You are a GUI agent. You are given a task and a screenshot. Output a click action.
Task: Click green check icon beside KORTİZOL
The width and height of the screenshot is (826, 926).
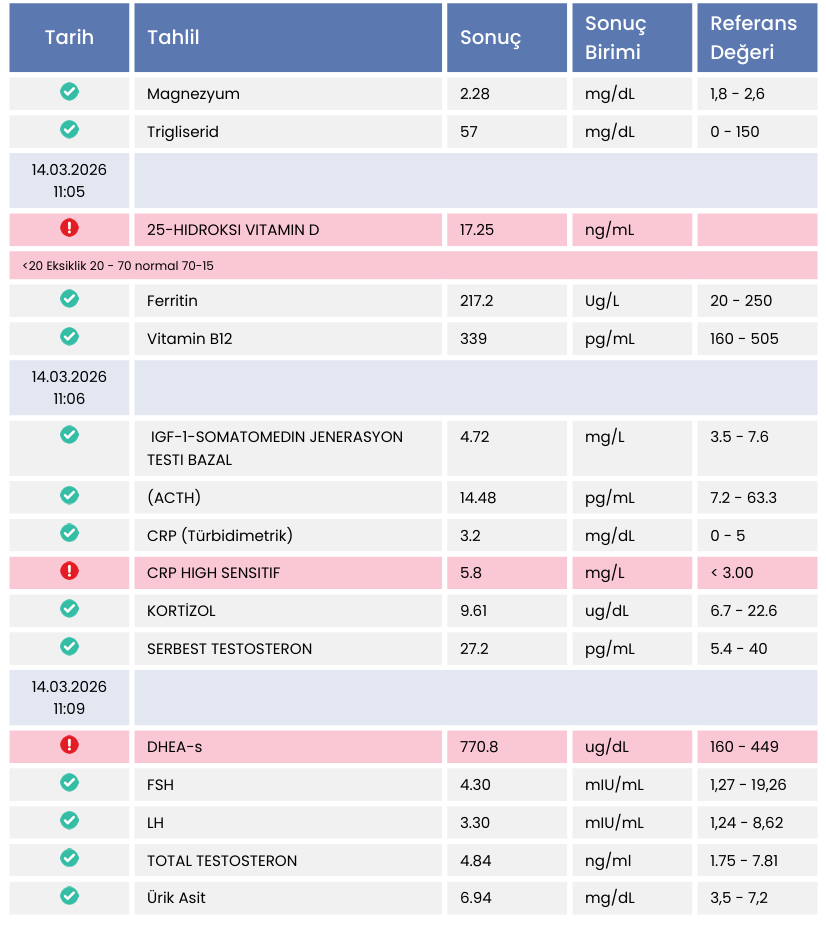(69, 609)
